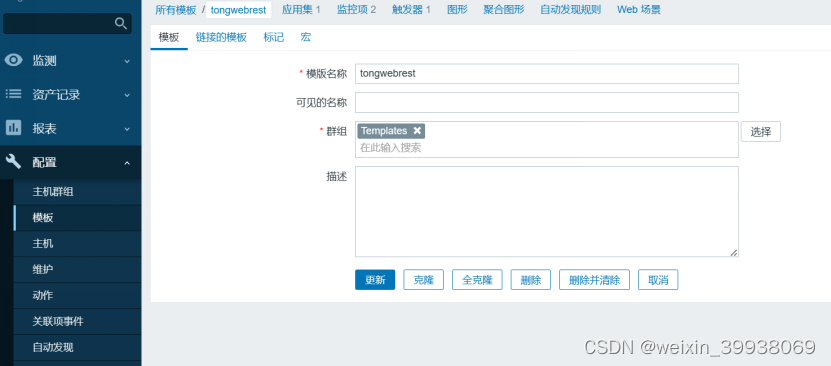This screenshot has height=366, width=831.
Task: Click the list icon next to 资产记录
Action: pos(14,94)
